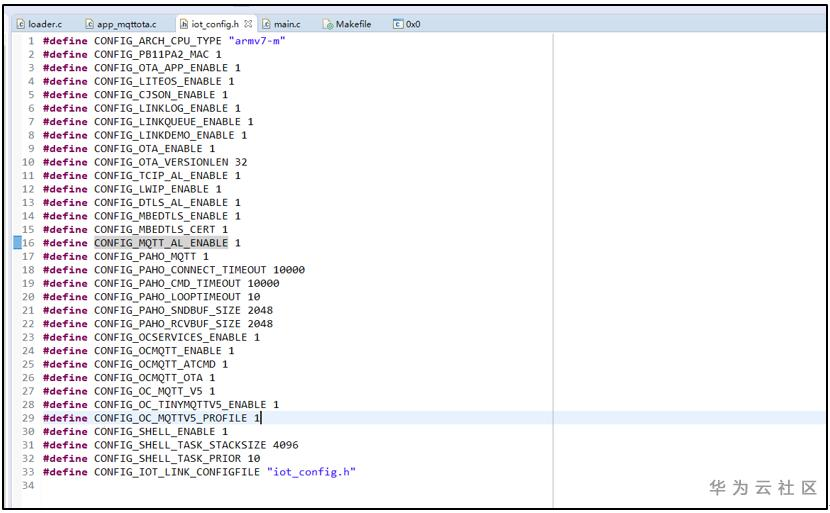The image size is (830, 513).
Task: Click the Makefile icon
Action: (328, 24)
